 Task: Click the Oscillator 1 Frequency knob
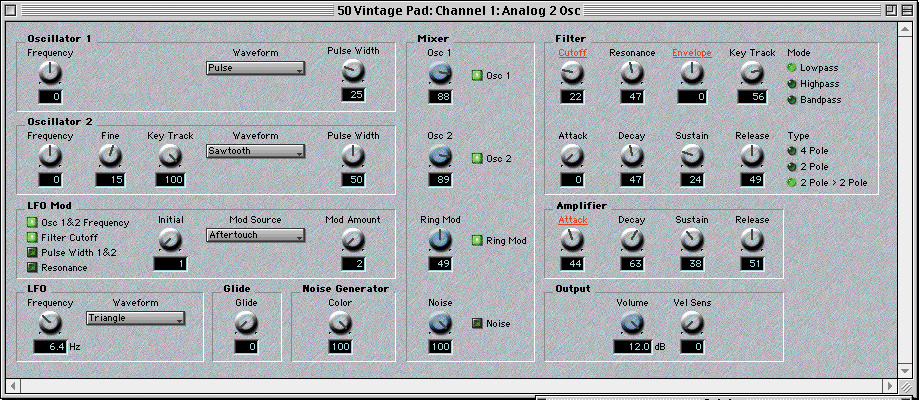[x=50, y=73]
